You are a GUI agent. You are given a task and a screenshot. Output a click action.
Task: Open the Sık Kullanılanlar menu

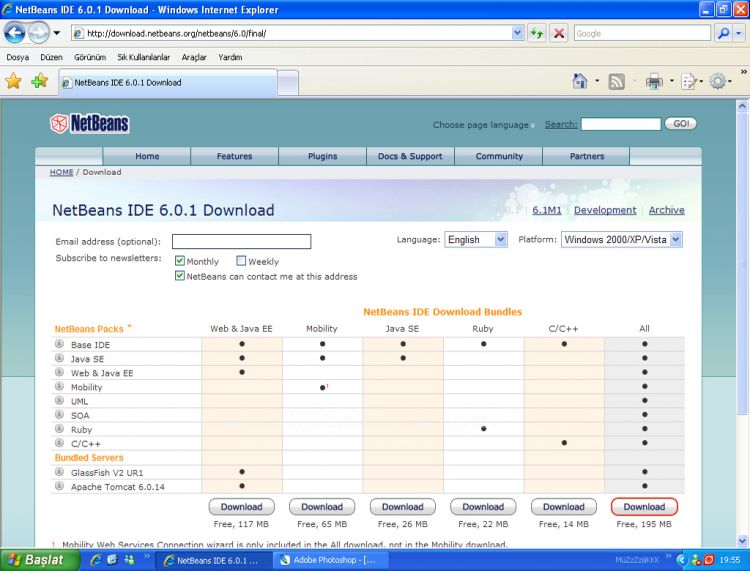point(143,57)
